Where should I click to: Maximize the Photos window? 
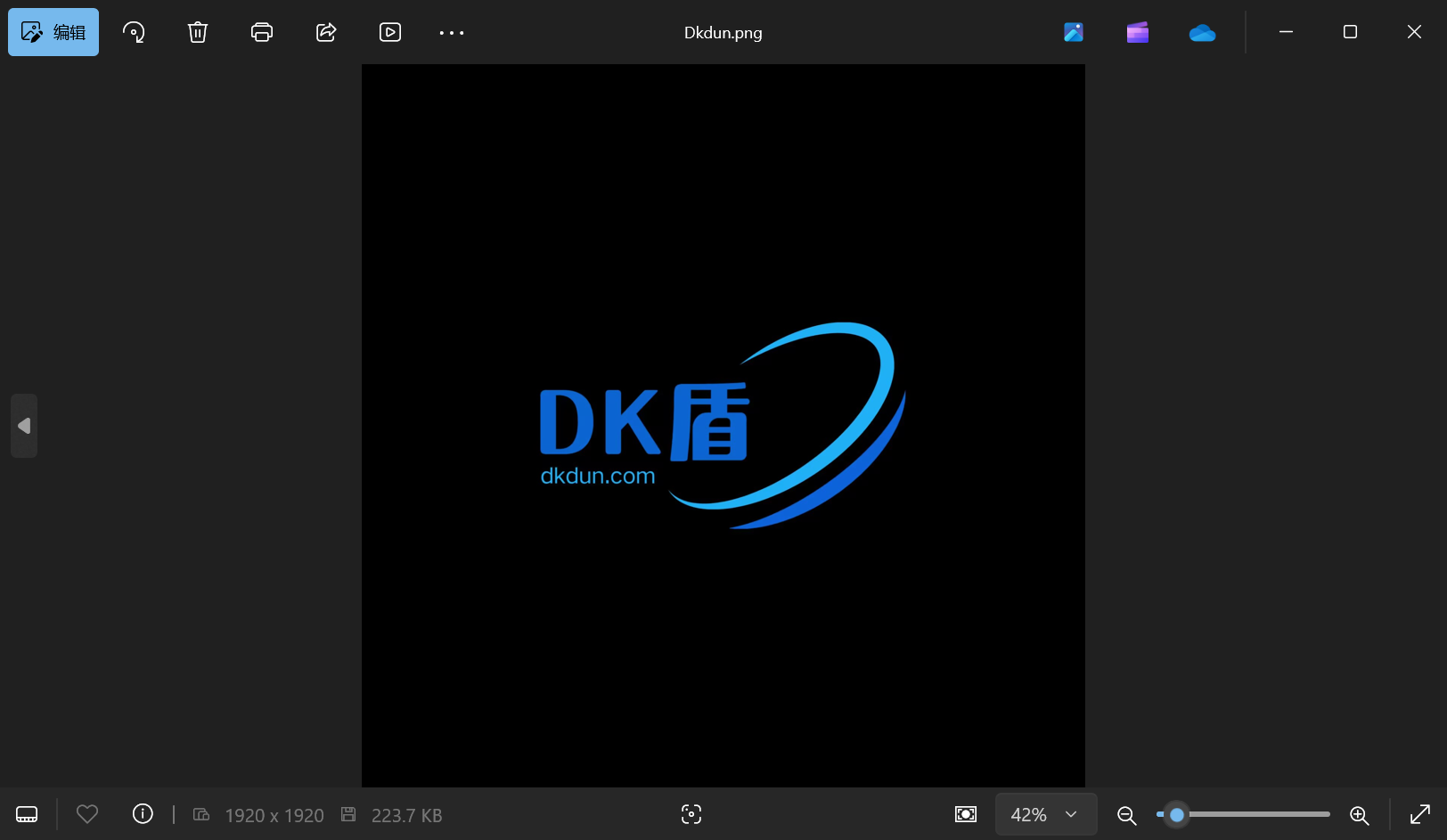(x=1350, y=32)
